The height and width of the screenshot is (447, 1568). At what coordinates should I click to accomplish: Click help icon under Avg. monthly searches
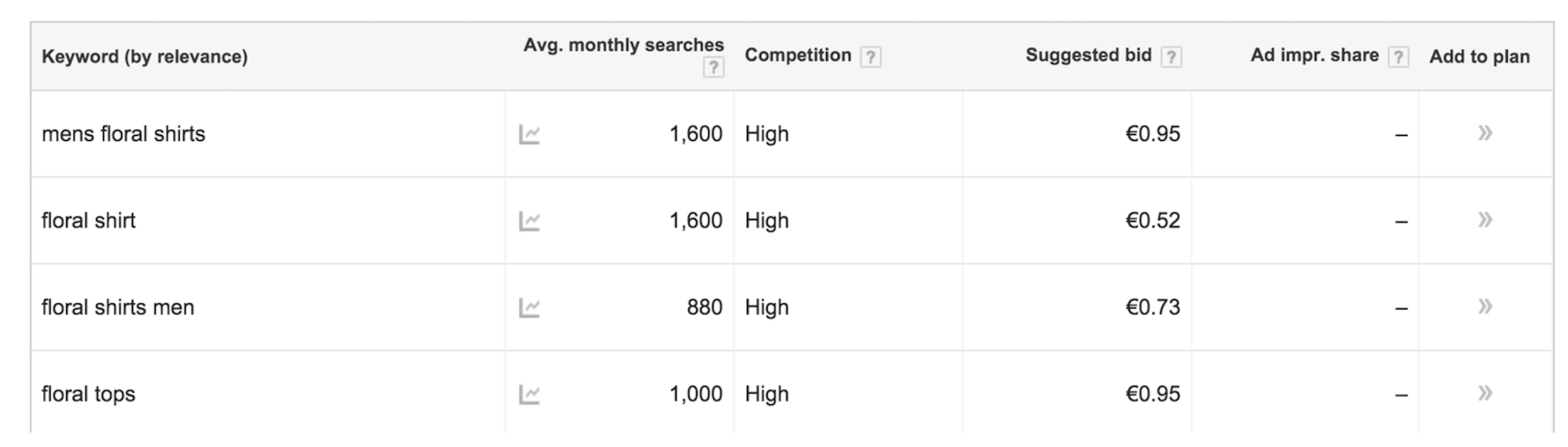tap(713, 67)
